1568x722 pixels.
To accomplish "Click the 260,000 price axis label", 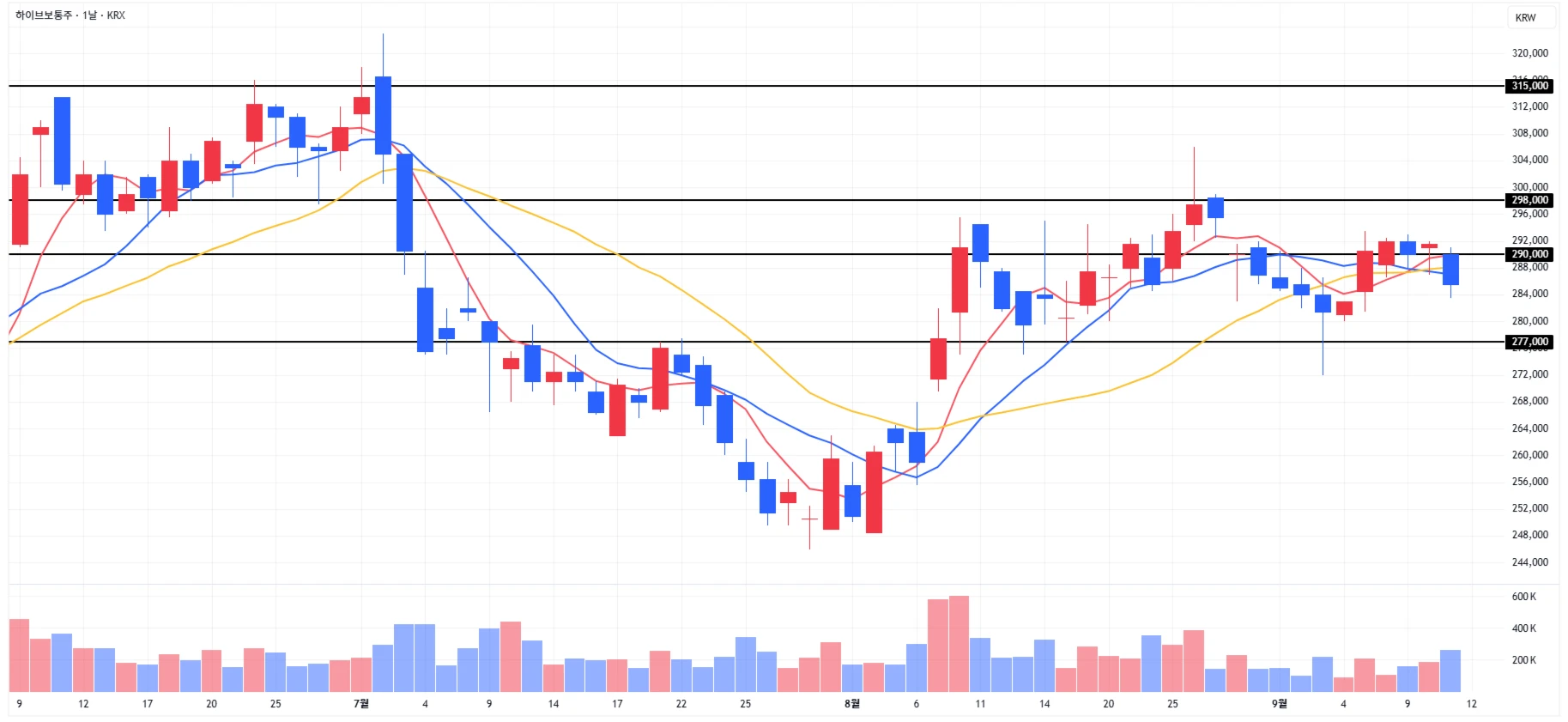I will (x=1529, y=455).
